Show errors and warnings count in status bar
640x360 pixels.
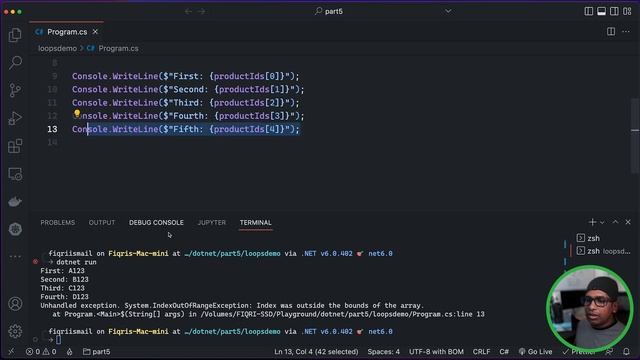point(41,351)
